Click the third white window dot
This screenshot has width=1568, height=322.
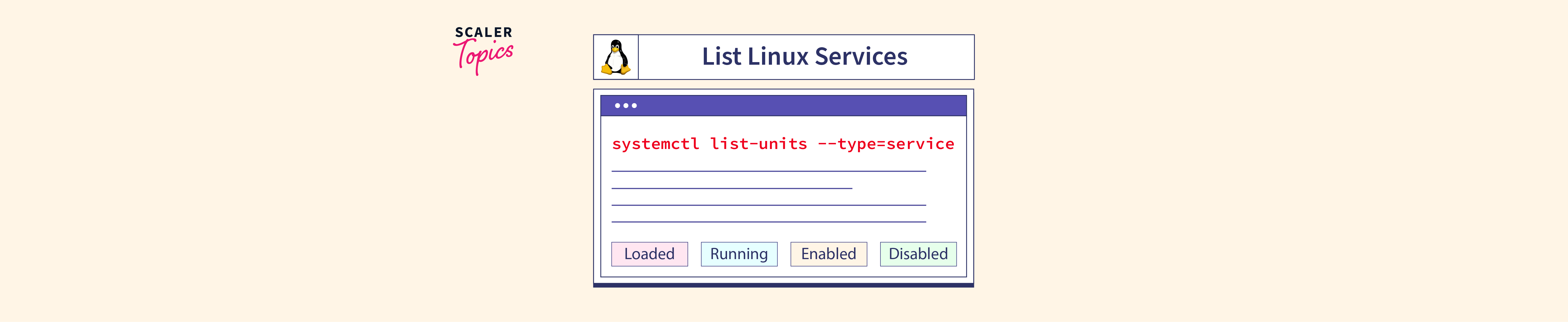tap(634, 106)
